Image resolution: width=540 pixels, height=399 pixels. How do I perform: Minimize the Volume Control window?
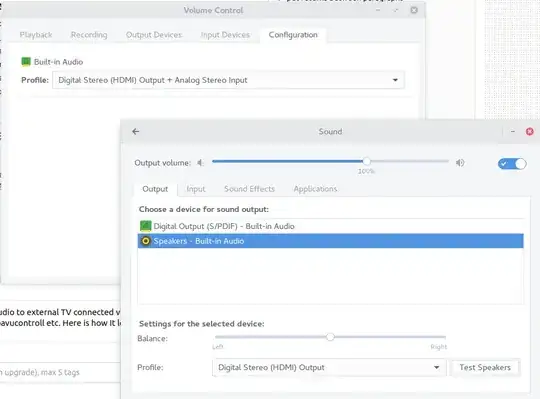[378, 10]
